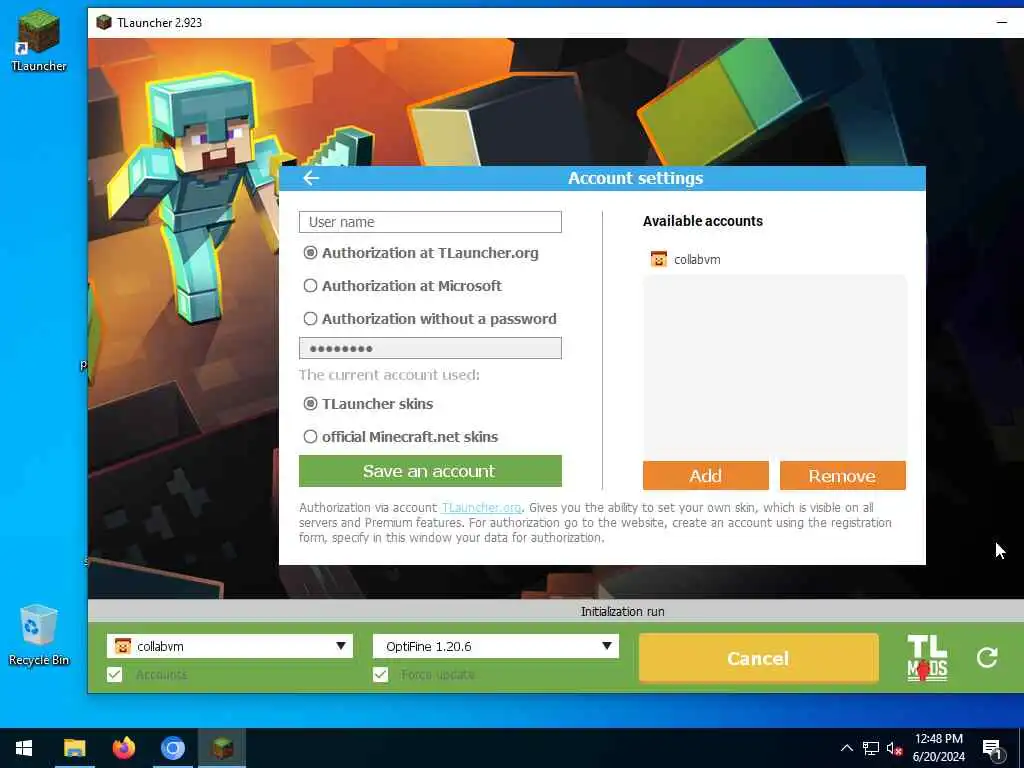This screenshot has width=1024, height=768.
Task: Show hidden tray icons chevron
Action: point(846,748)
